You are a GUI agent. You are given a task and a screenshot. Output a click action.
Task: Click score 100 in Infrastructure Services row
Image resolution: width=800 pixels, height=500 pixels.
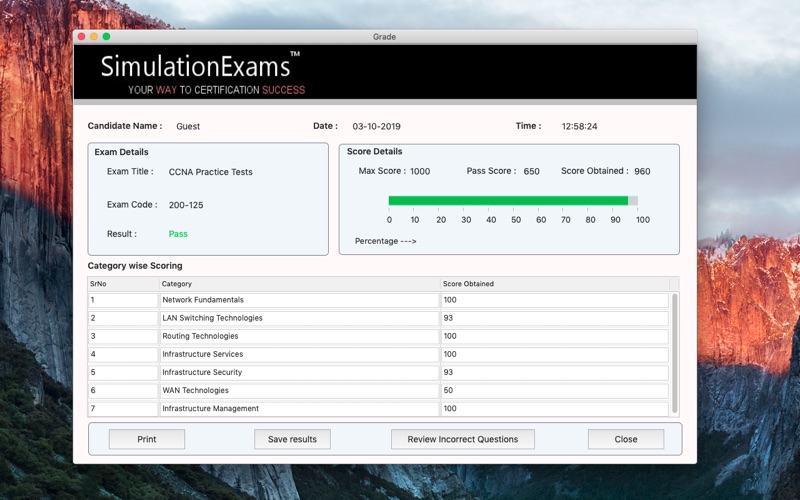tap(555, 354)
